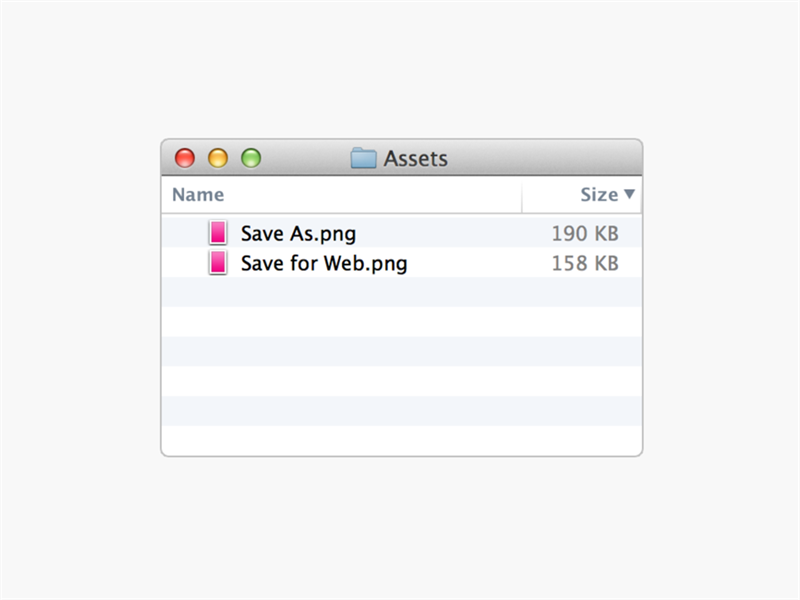Select the Save As.png file name
Screen dimensions: 800x600
(x=298, y=234)
